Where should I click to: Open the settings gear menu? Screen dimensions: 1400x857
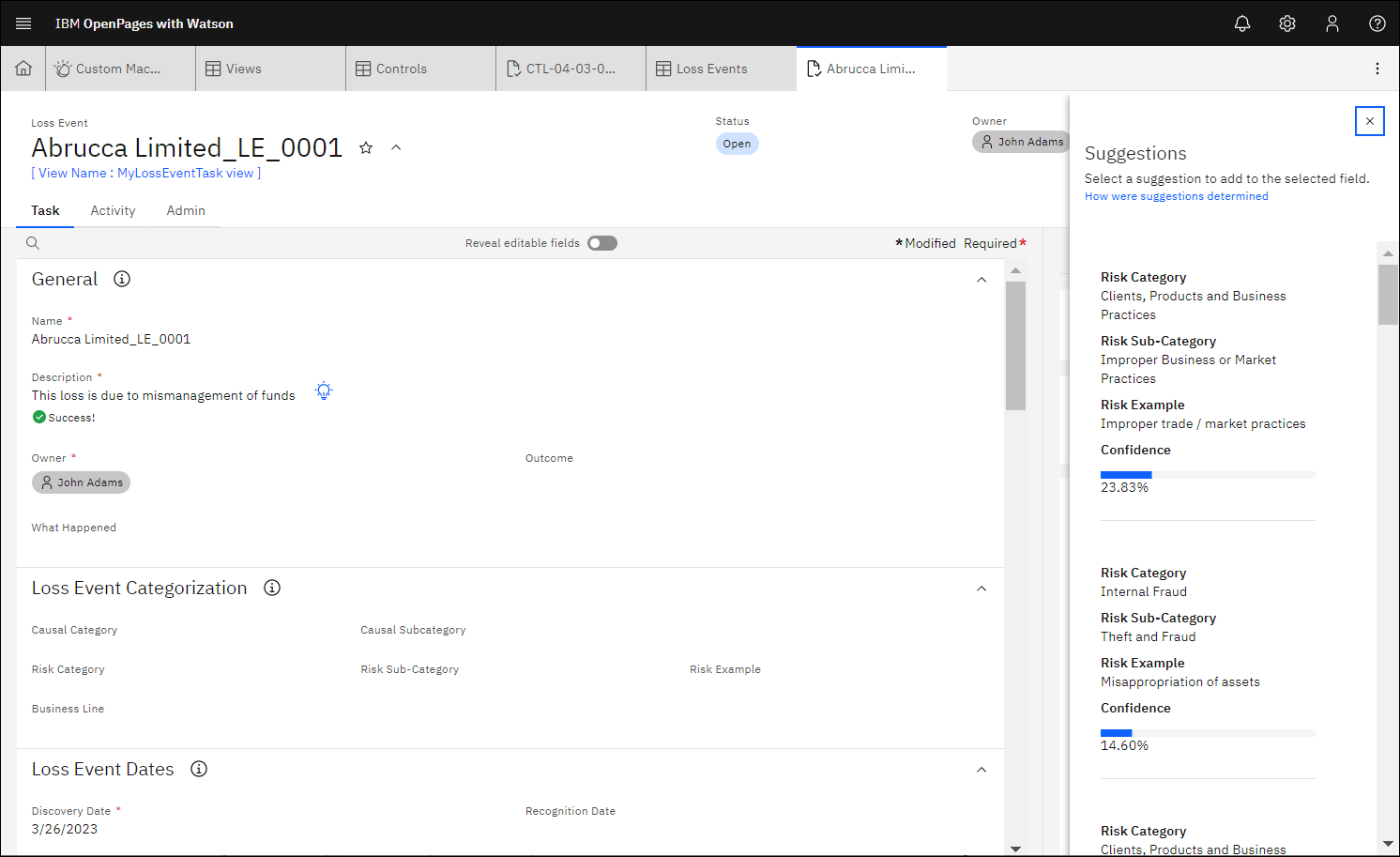(1287, 23)
